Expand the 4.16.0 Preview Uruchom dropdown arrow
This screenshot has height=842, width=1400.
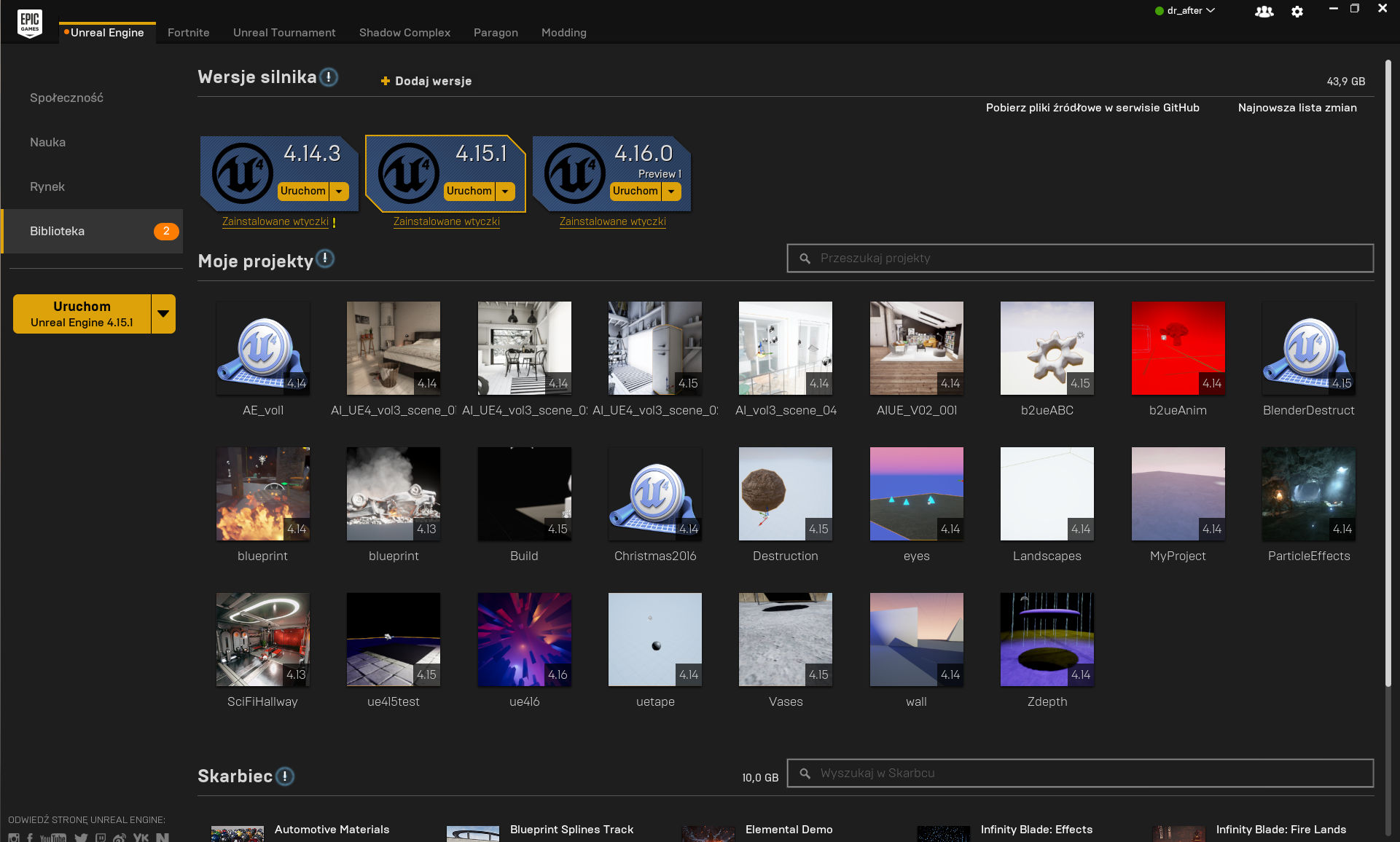[x=671, y=192]
